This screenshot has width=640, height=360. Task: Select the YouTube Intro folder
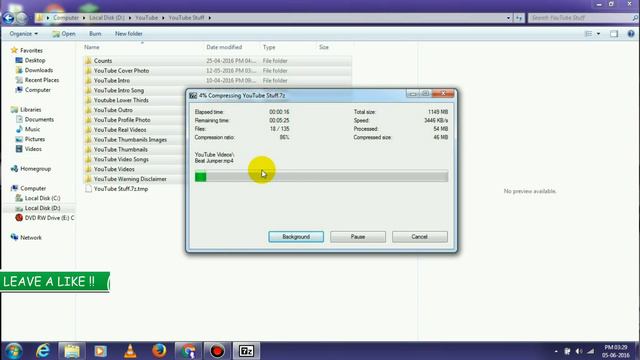point(112,80)
